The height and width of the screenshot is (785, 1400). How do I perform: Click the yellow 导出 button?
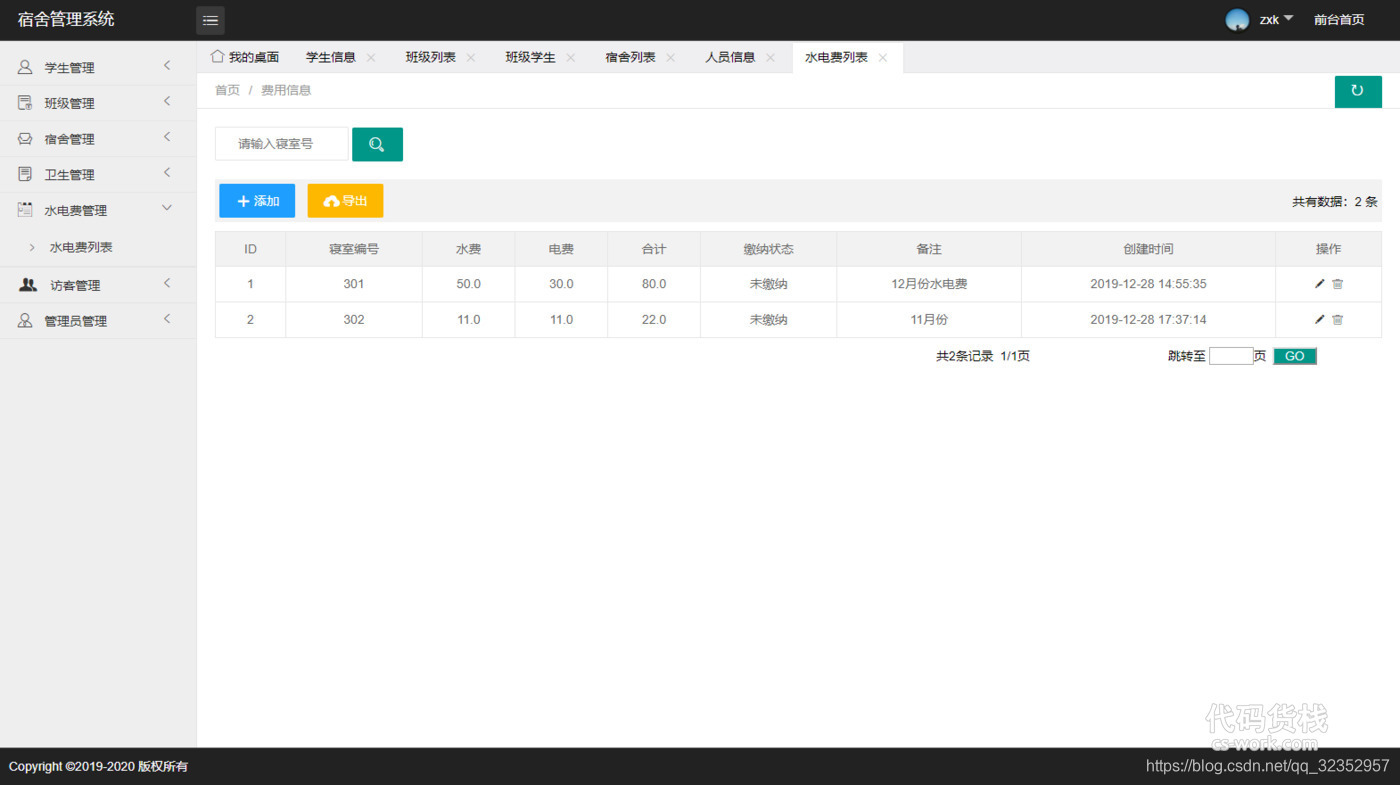[345, 201]
